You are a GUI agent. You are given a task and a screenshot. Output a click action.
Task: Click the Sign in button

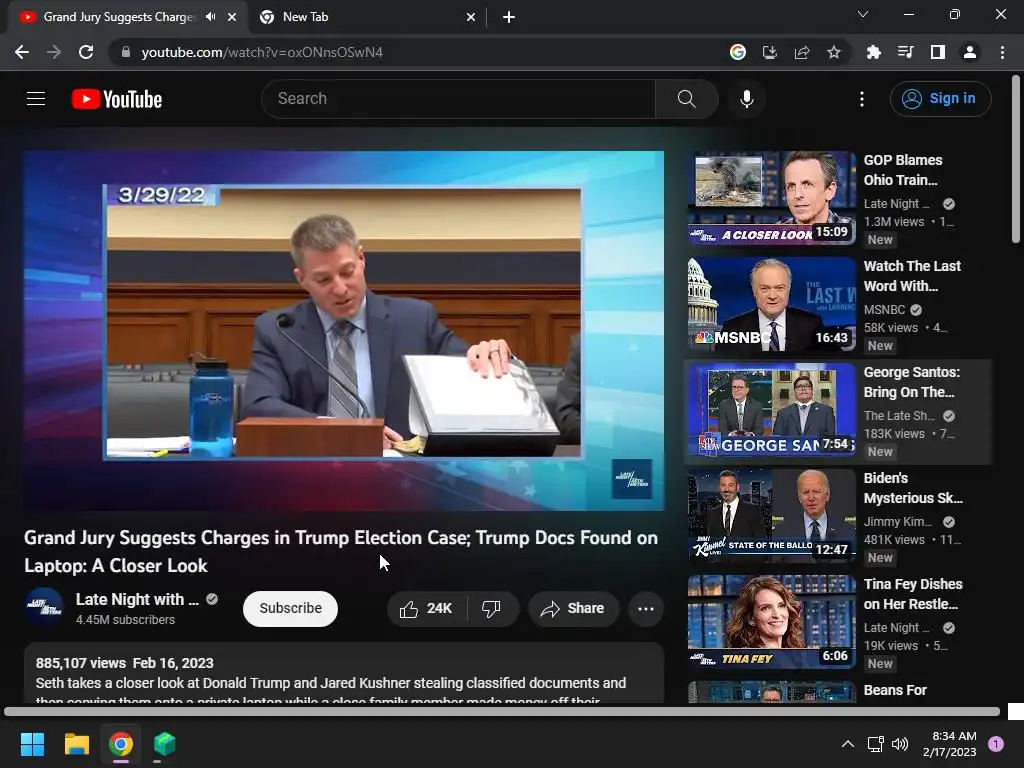[x=940, y=99]
